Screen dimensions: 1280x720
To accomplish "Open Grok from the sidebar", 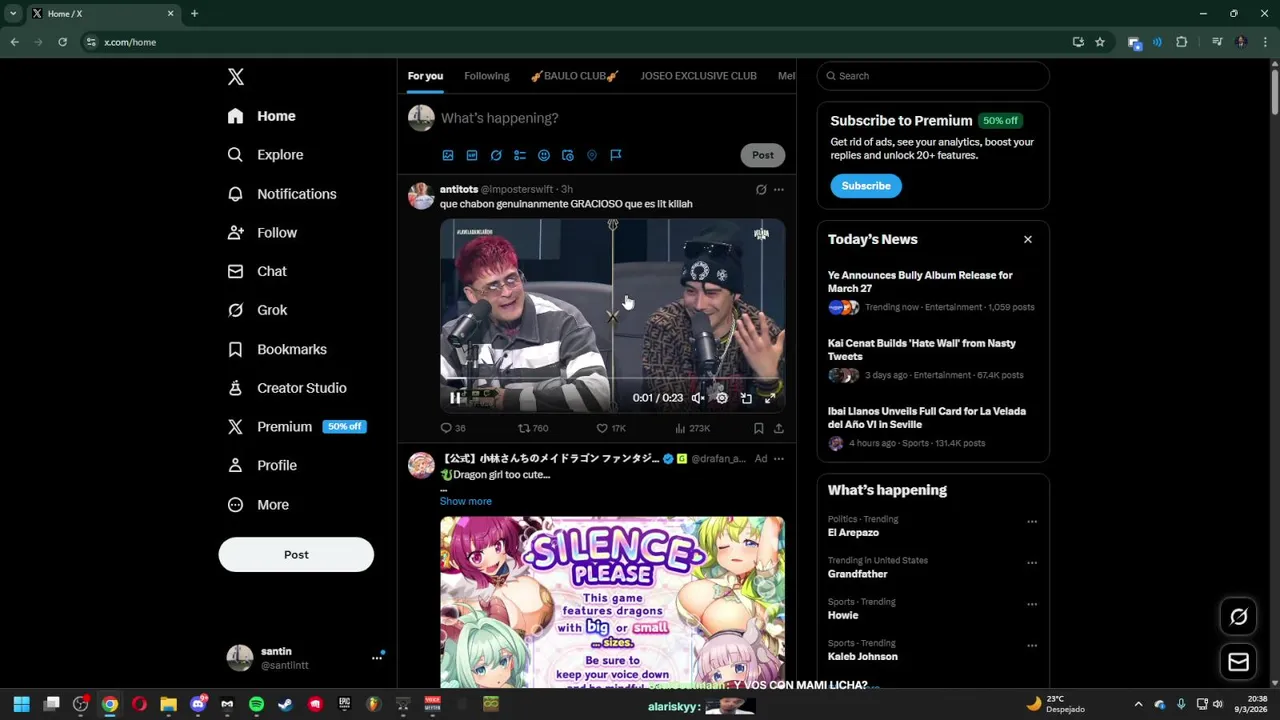I will (x=258, y=310).
